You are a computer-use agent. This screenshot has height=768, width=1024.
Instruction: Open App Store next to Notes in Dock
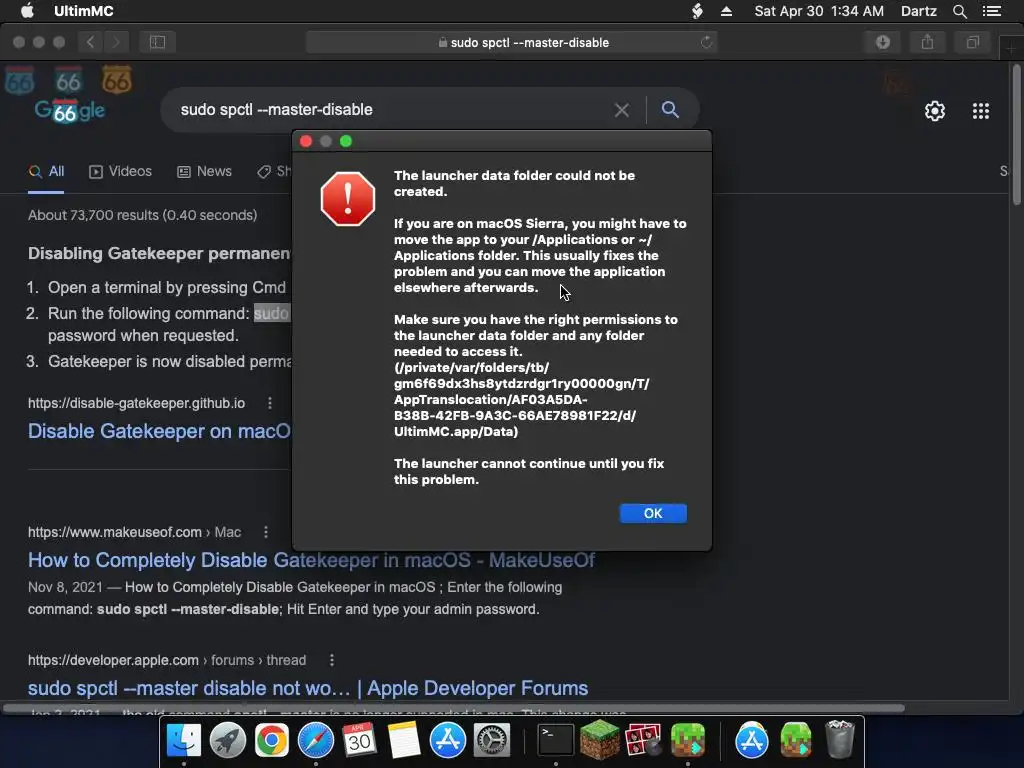pos(447,741)
